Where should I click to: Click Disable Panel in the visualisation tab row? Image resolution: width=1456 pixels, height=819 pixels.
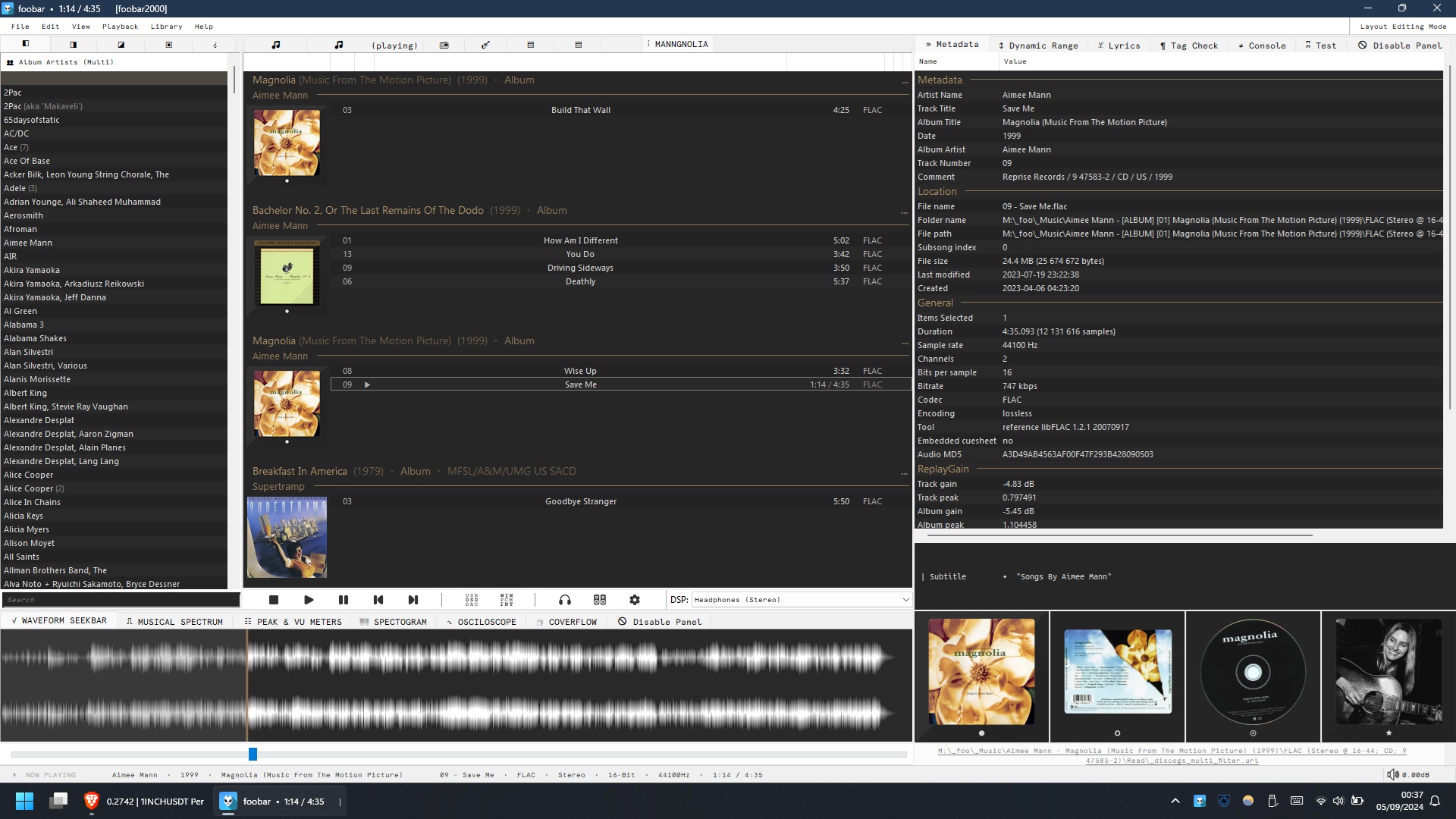click(x=660, y=622)
